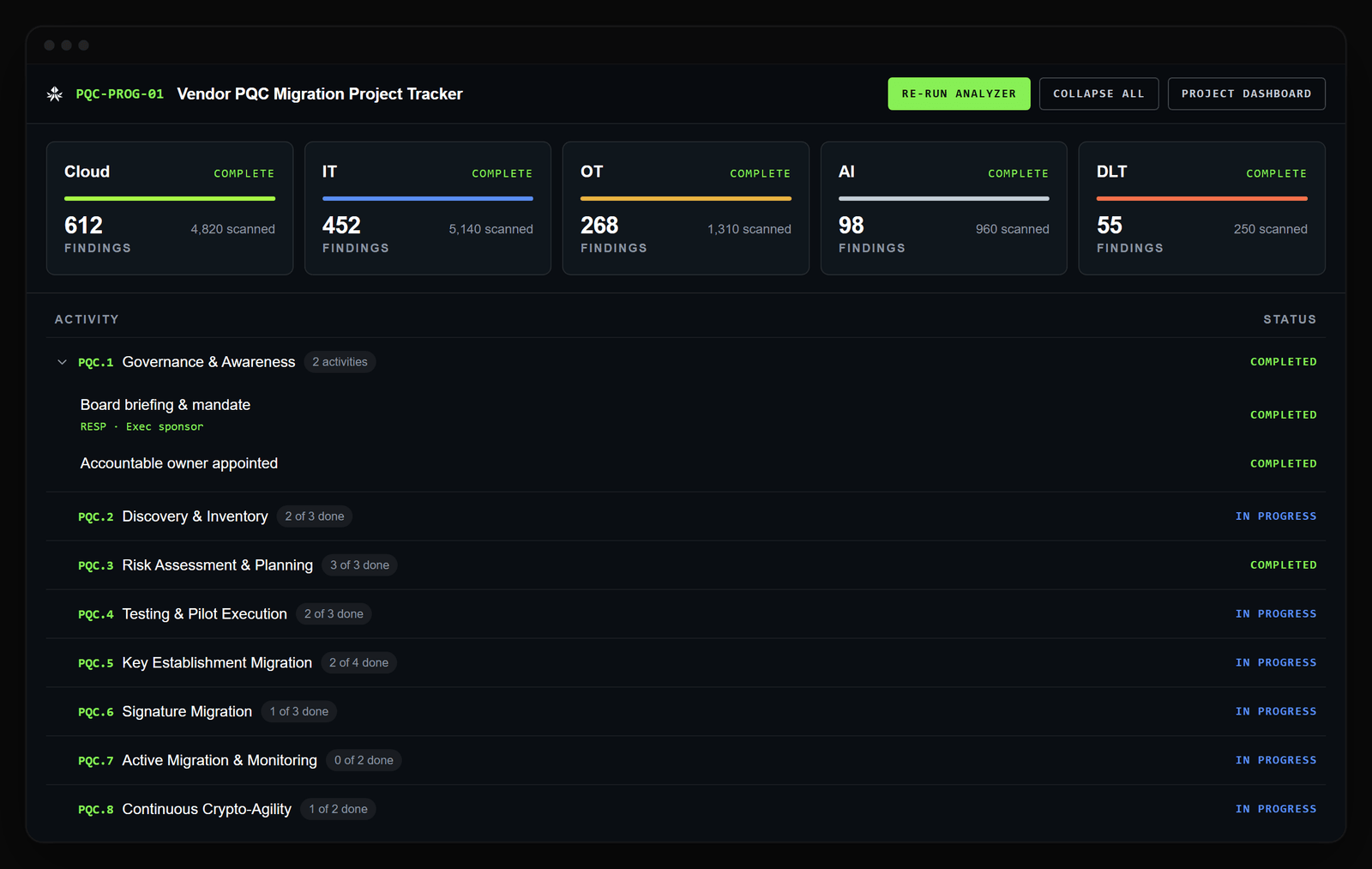Click the '1,310 scanned' value
This screenshot has width=1372, height=869.
[x=749, y=229]
